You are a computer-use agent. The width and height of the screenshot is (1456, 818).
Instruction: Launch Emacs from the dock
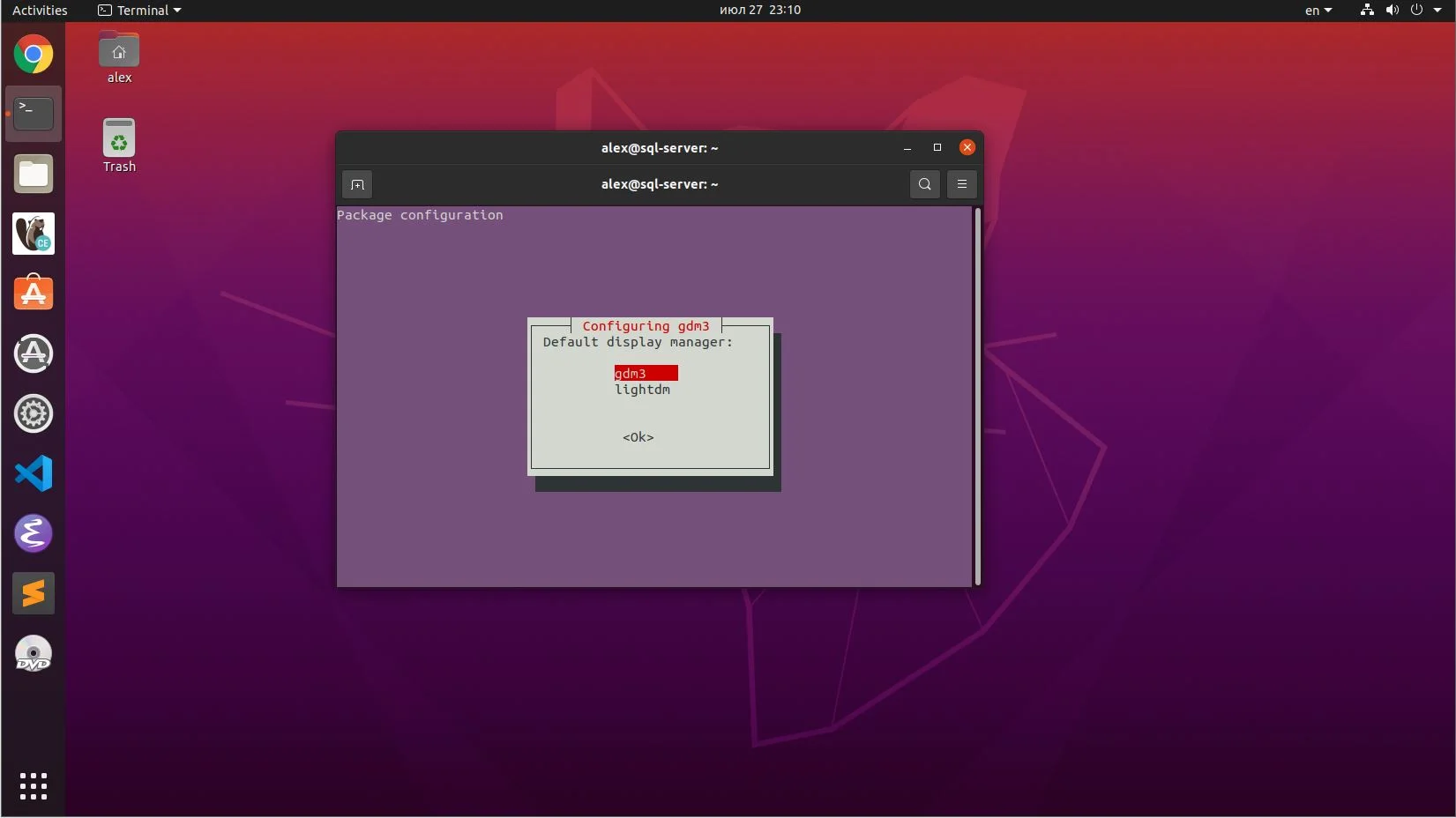34,534
